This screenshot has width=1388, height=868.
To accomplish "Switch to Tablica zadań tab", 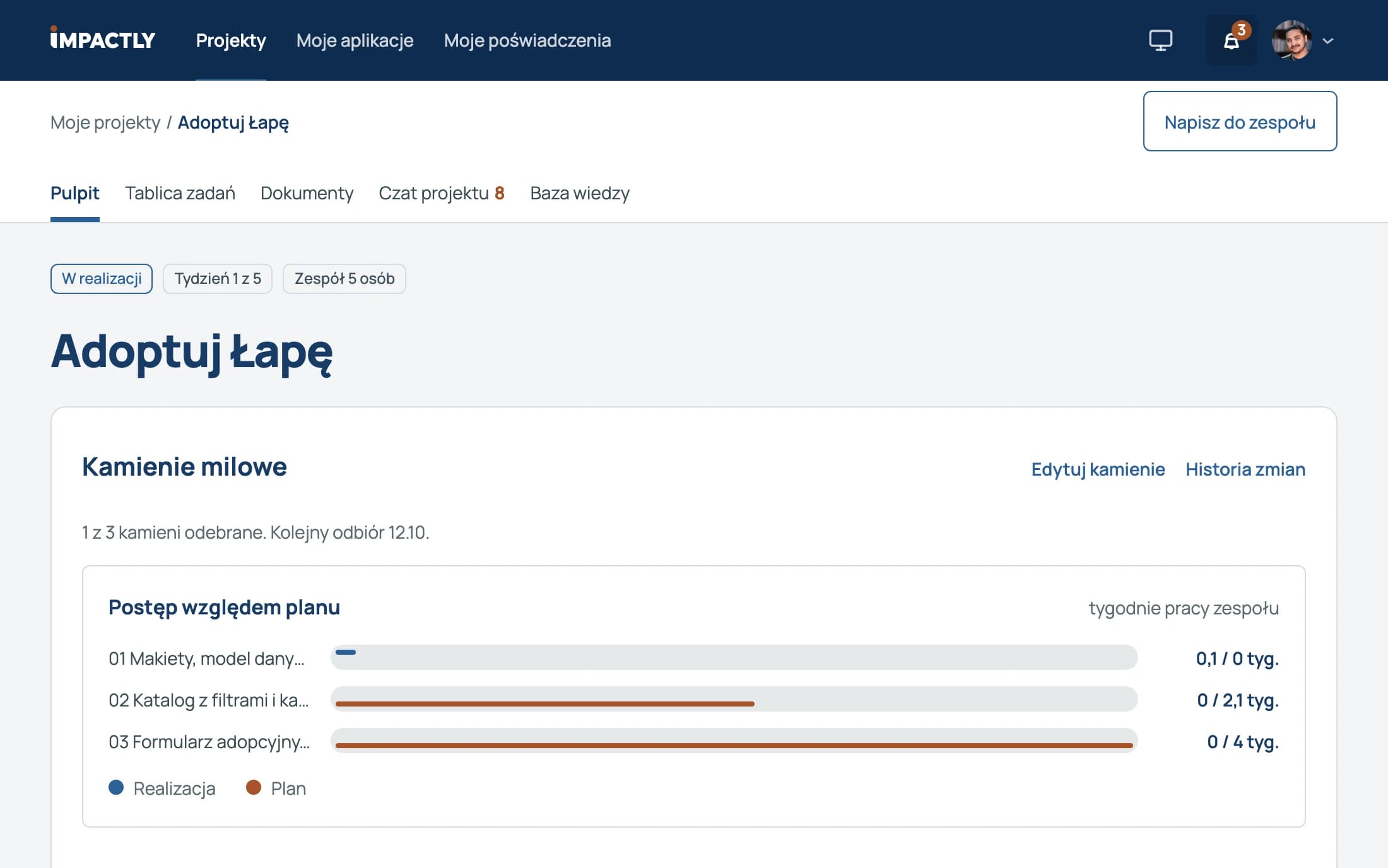I will pyautogui.click(x=180, y=193).
